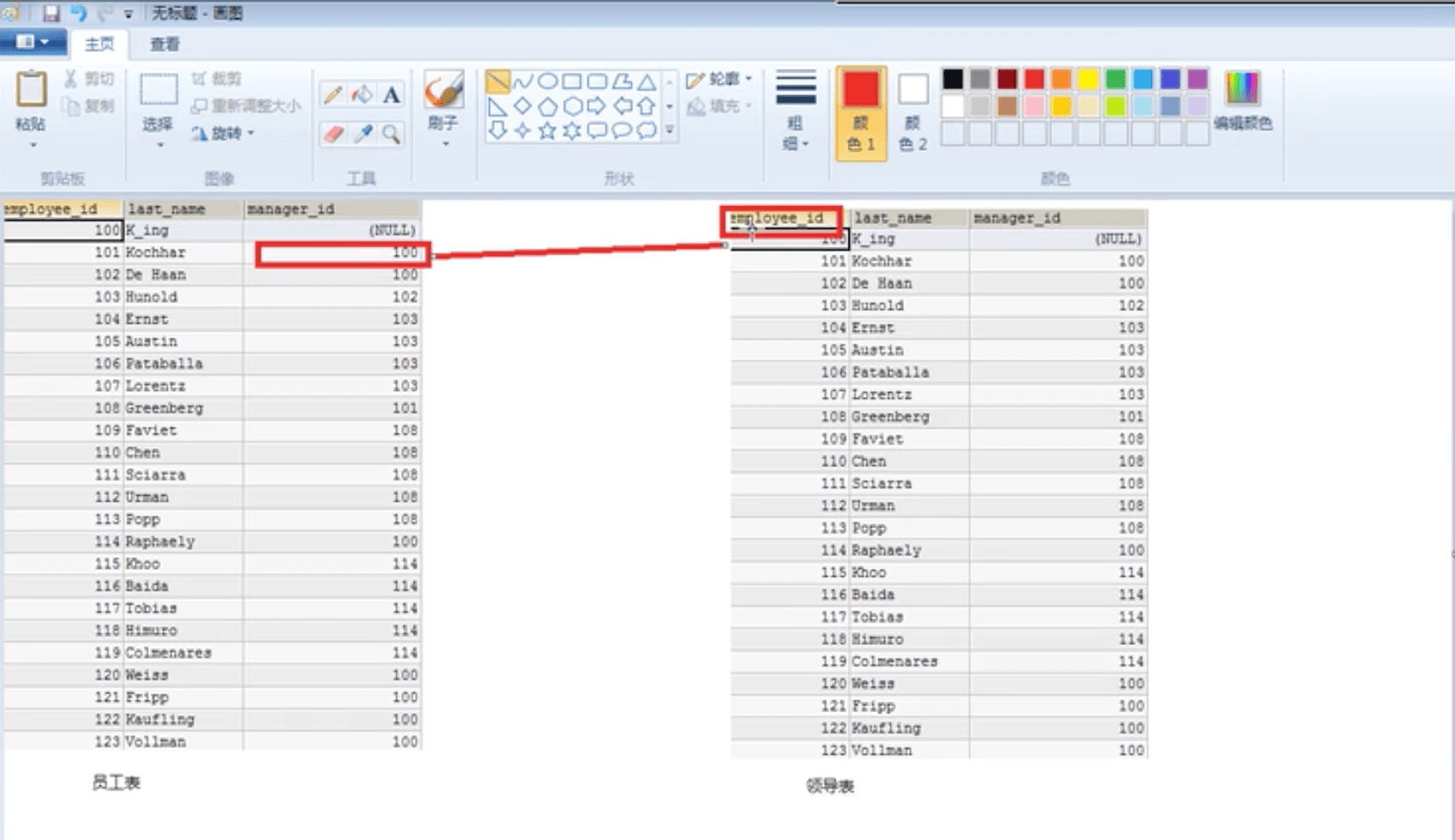The image size is (1455, 840).
Task: Open the shape Outline dropdown
Action: click(x=720, y=79)
